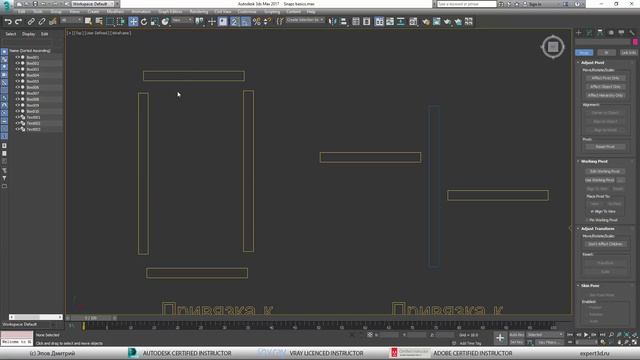Click the Bind to Space Warp icon

pos(53,22)
